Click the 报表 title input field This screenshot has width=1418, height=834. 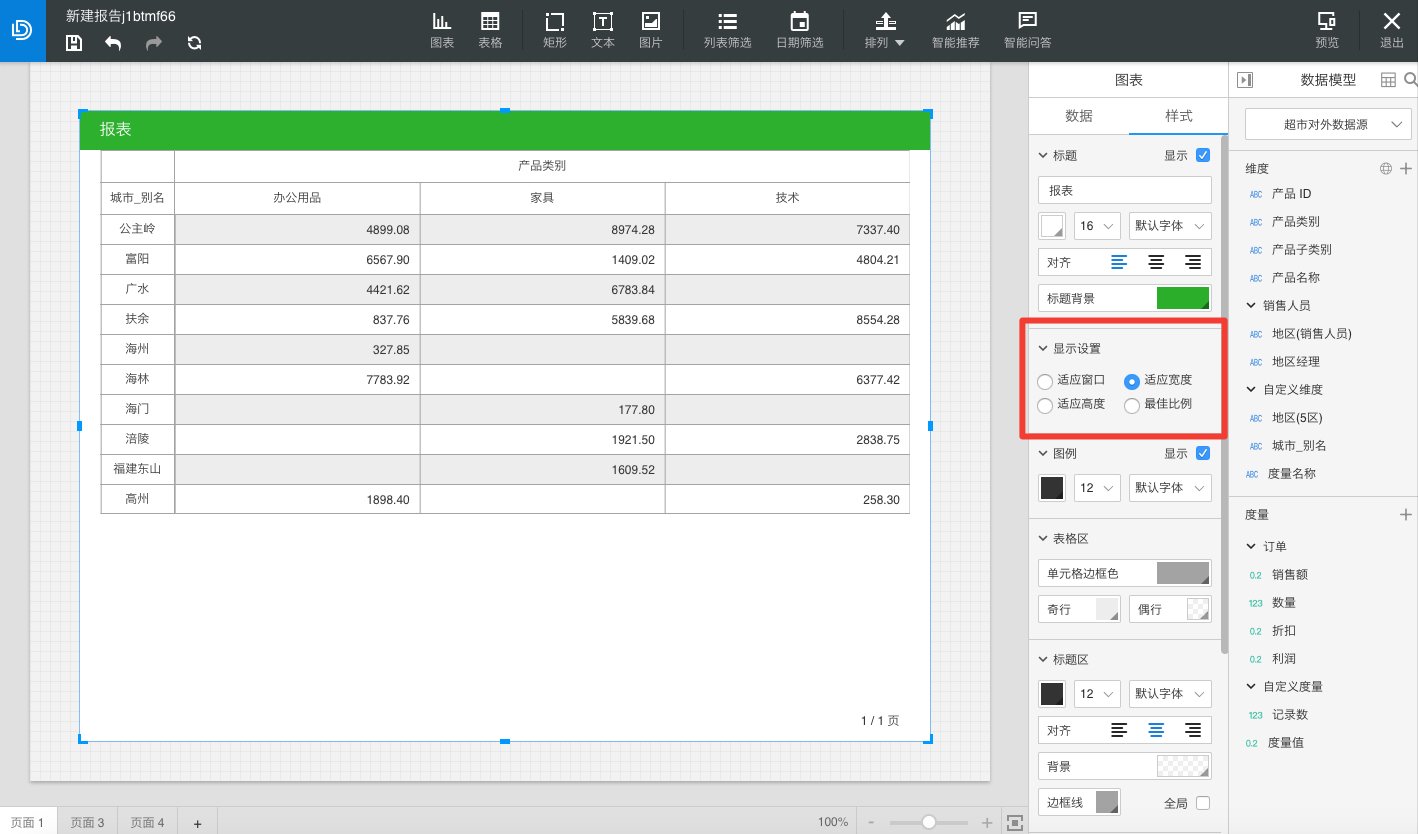tap(1125, 190)
